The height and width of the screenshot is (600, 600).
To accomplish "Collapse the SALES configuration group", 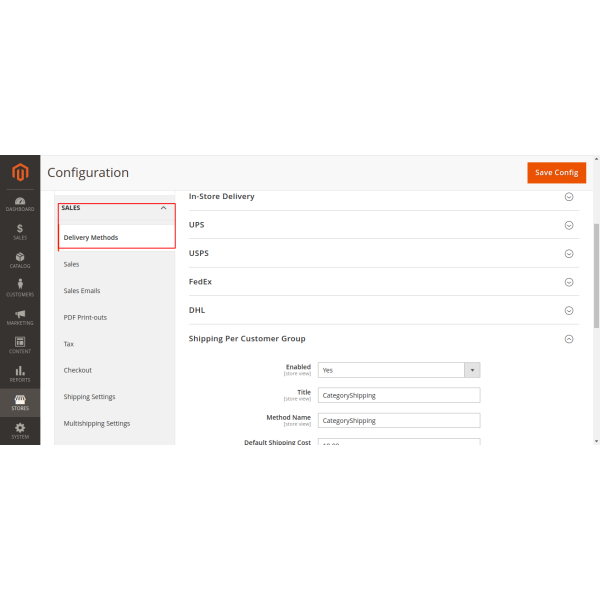I will pyautogui.click(x=164, y=208).
